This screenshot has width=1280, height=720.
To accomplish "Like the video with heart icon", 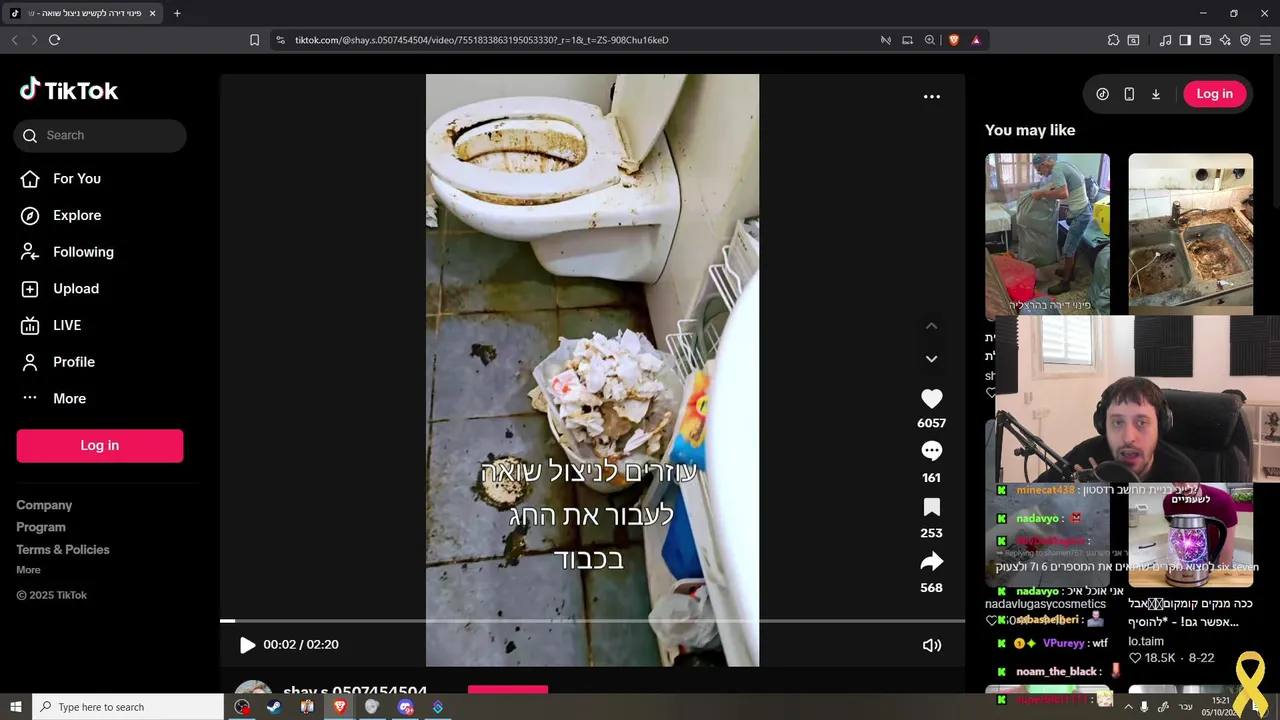I will (931, 398).
